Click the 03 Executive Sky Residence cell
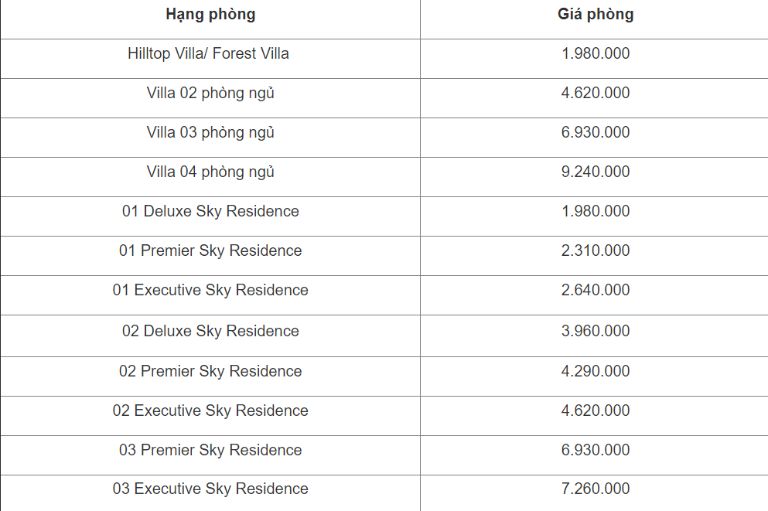 point(211,493)
